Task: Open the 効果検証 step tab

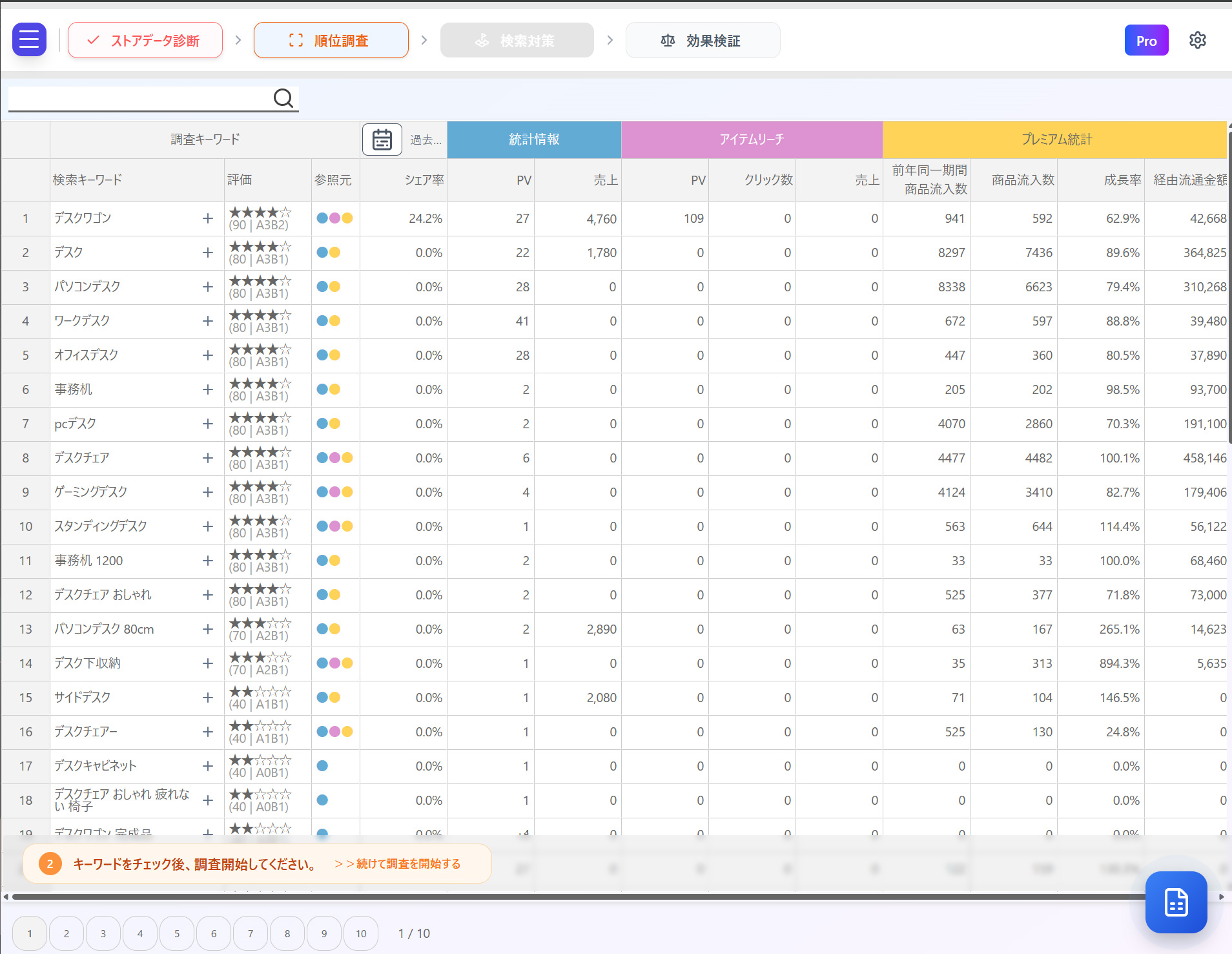Action: coord(703,40)
